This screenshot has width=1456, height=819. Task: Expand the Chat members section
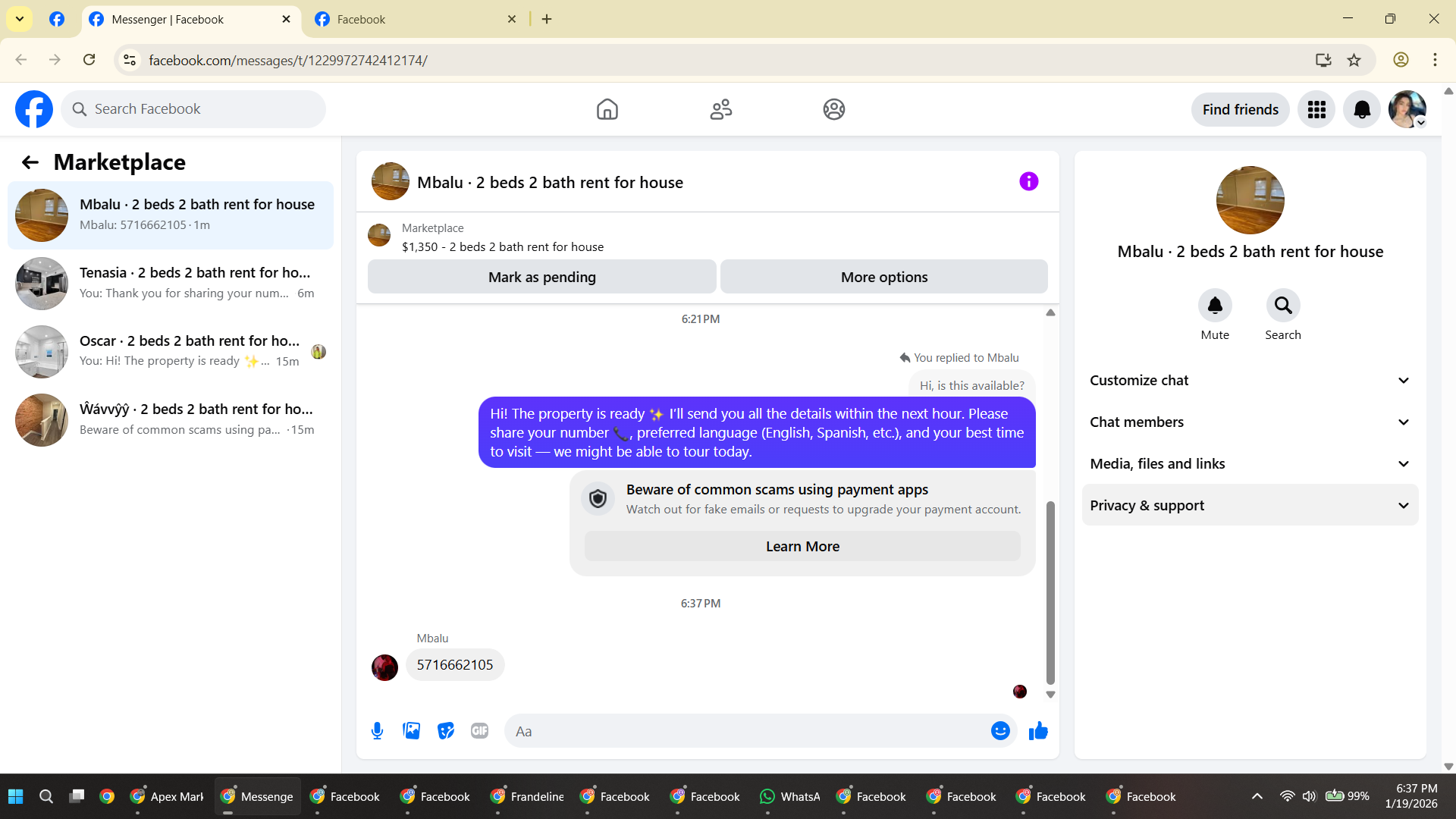coord(1250,422)
